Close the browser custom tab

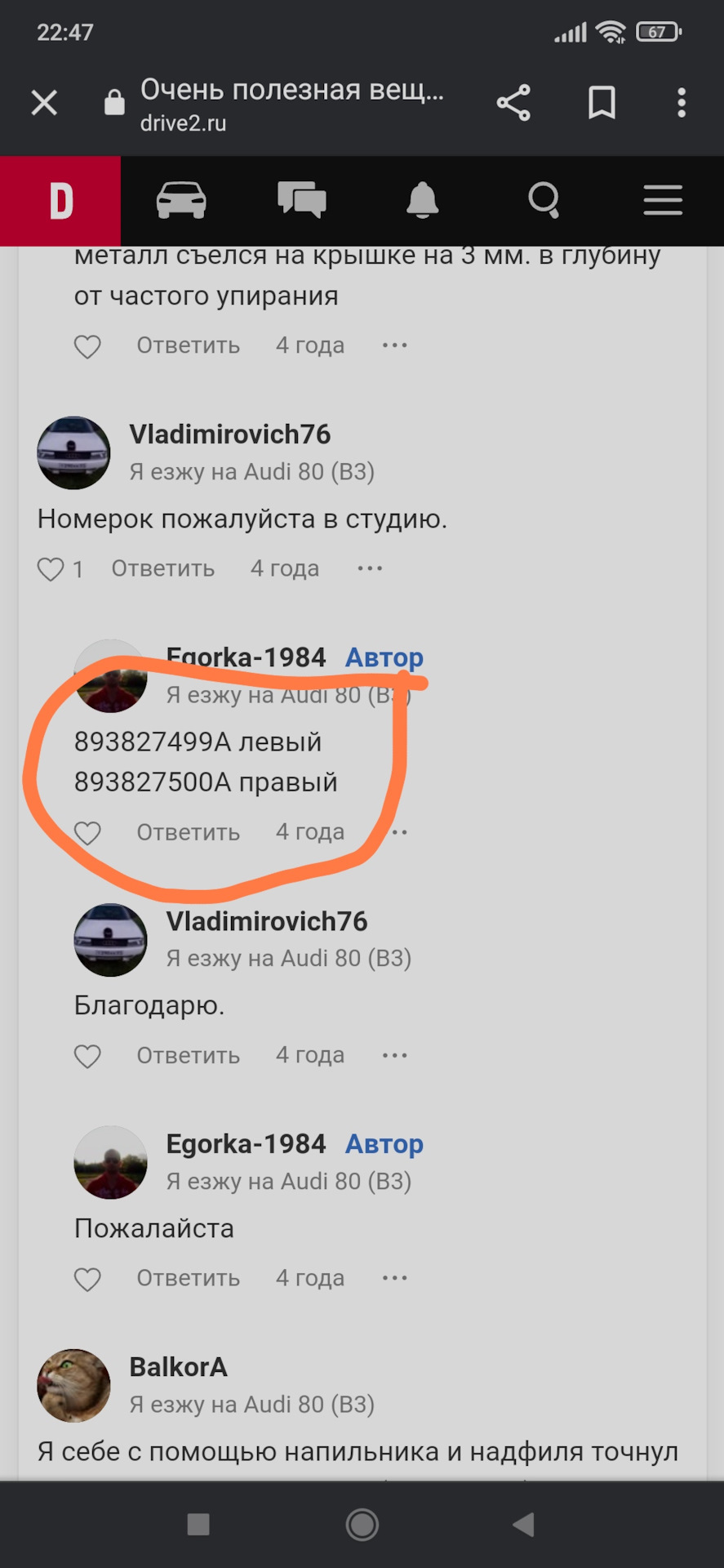click(x=44, y=103)
